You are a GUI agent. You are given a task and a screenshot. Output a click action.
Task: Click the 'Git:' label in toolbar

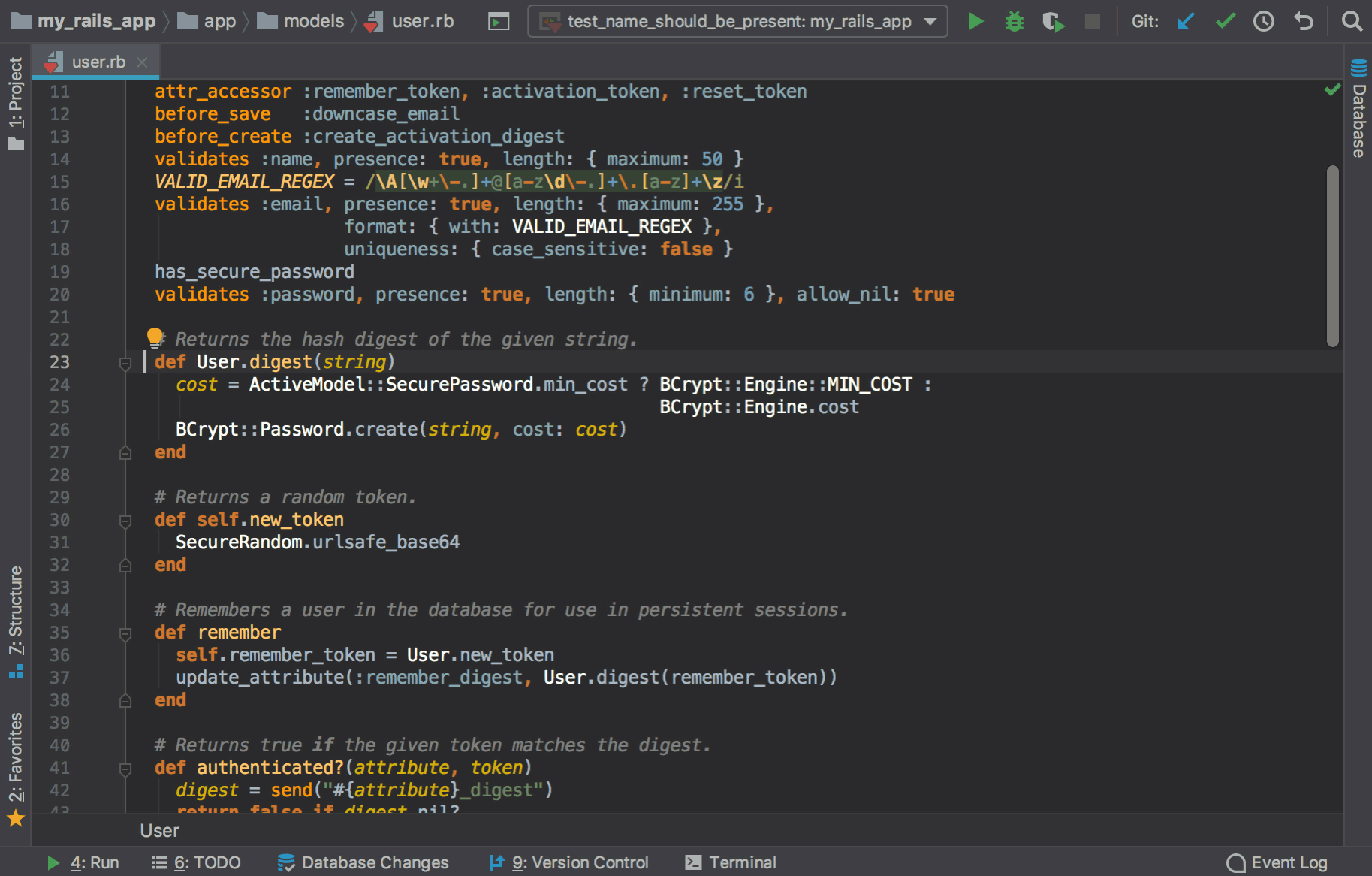1145,21
